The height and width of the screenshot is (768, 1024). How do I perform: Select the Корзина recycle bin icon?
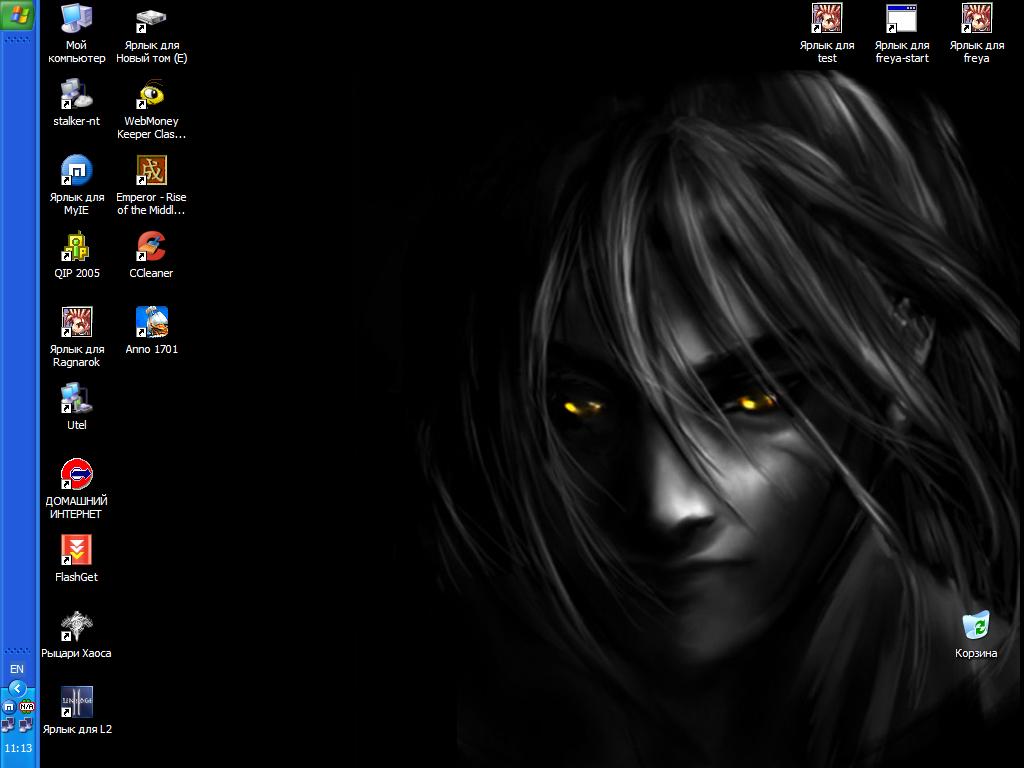coord(976,635)
